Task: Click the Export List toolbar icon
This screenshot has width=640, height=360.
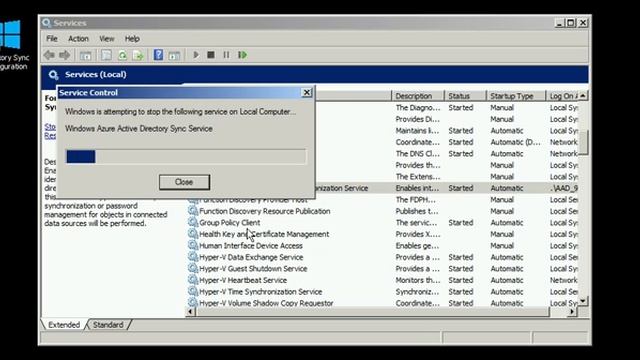Action: coord(138,55)
